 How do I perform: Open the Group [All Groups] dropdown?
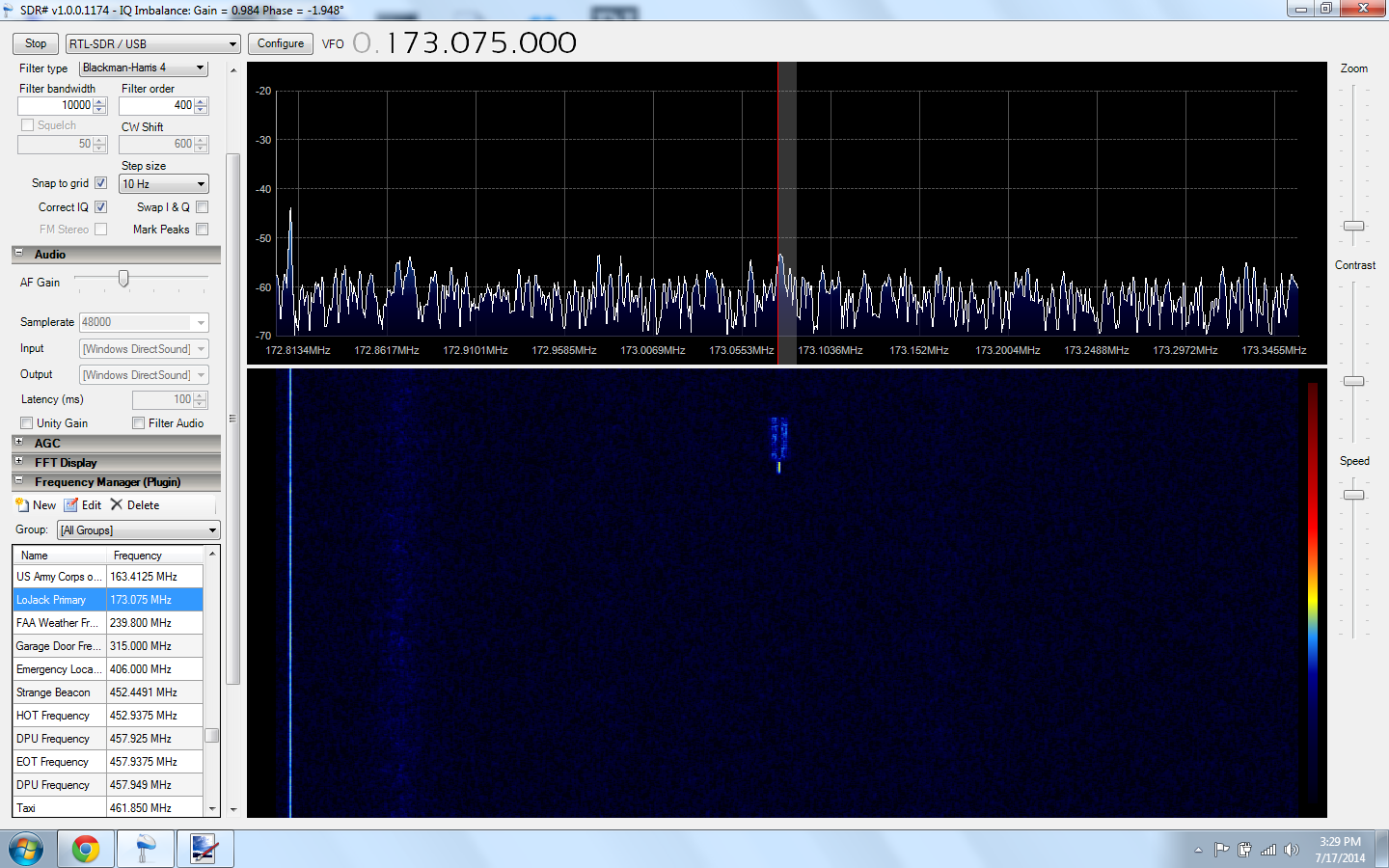tap(139, 530)
